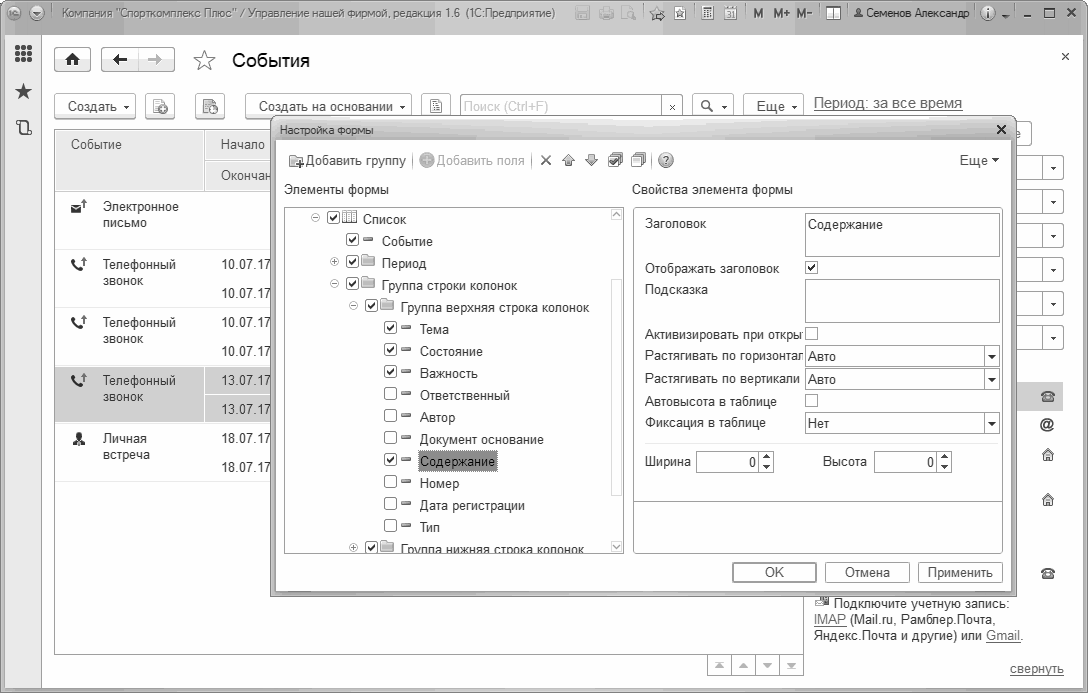Expand the Период group in tree
The width and height of the screenshot is (1088, 693).
[x=335, y=263]
